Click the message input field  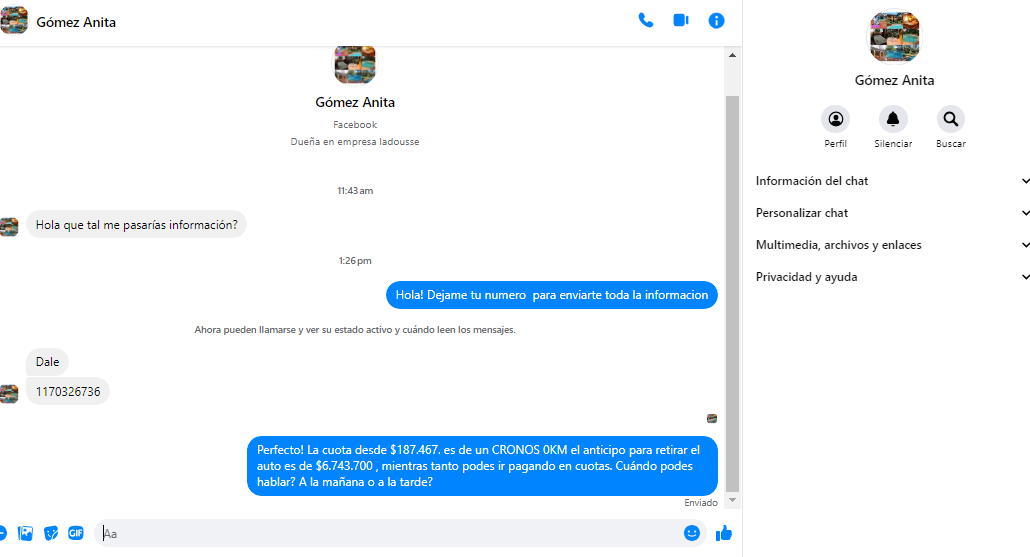(390, 533)
